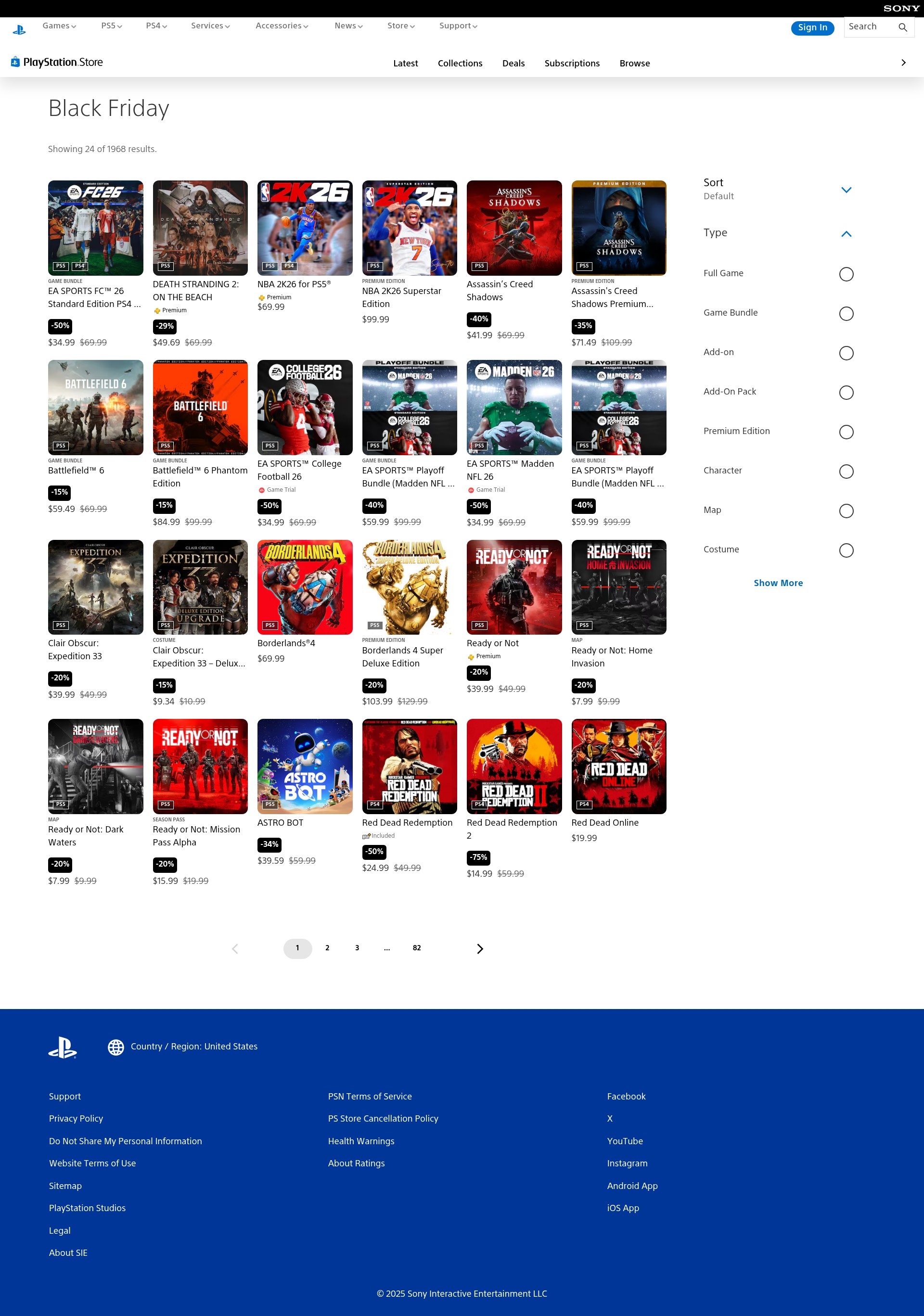Open the ASTRO BOT game thumbnail

coord(305,767)
